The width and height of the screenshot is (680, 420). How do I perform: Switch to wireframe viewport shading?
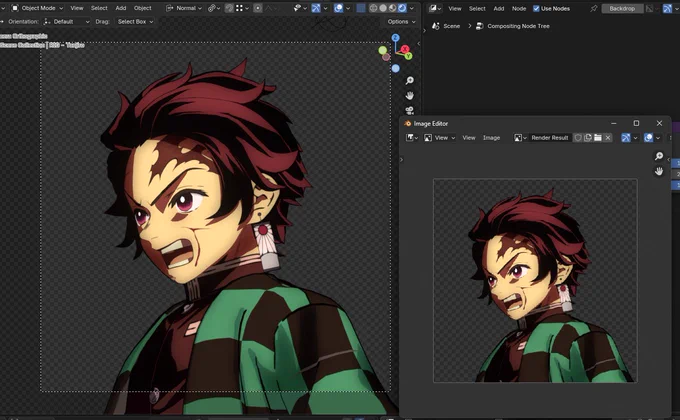click(x=373, y=8)
